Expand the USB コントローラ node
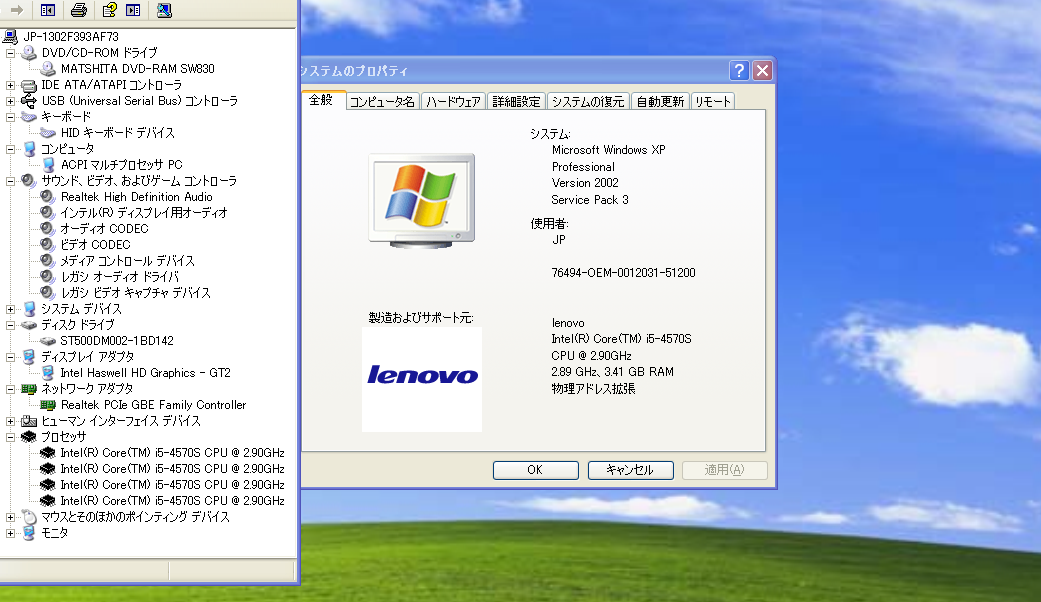This screenshot has height=602, width=1041. tap(10, 101)
